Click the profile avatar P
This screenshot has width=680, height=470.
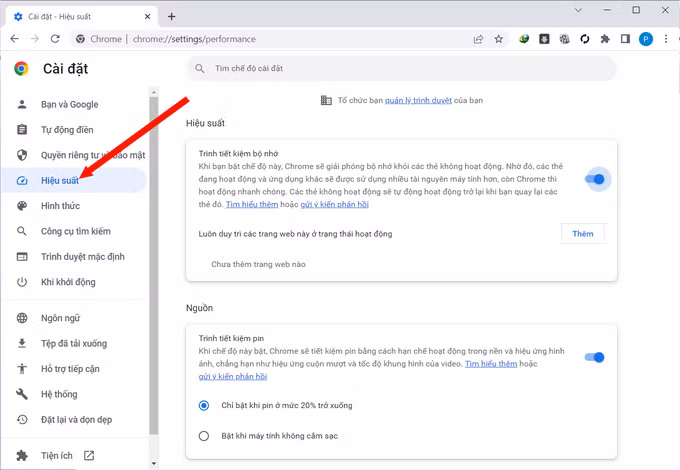click(645, 39)
